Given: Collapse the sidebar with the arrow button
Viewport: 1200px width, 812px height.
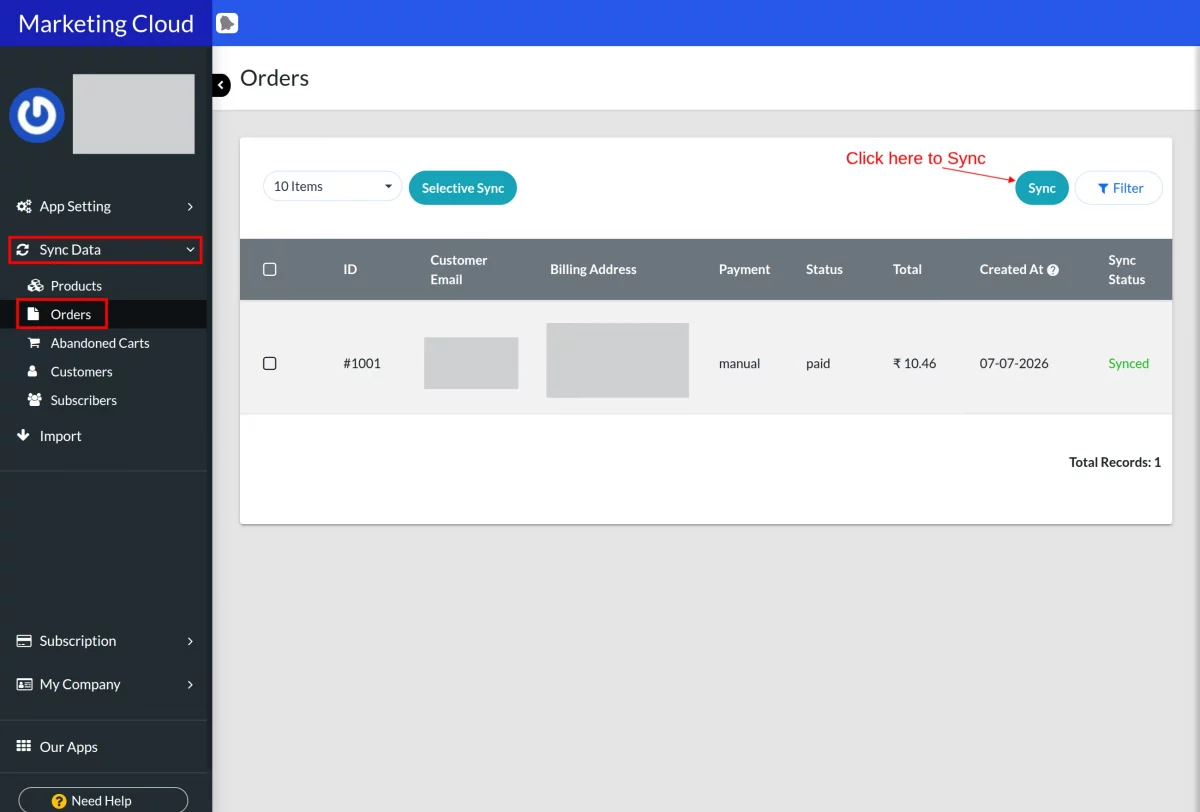Looking at the screenshot, I should [x=221, y=86].
